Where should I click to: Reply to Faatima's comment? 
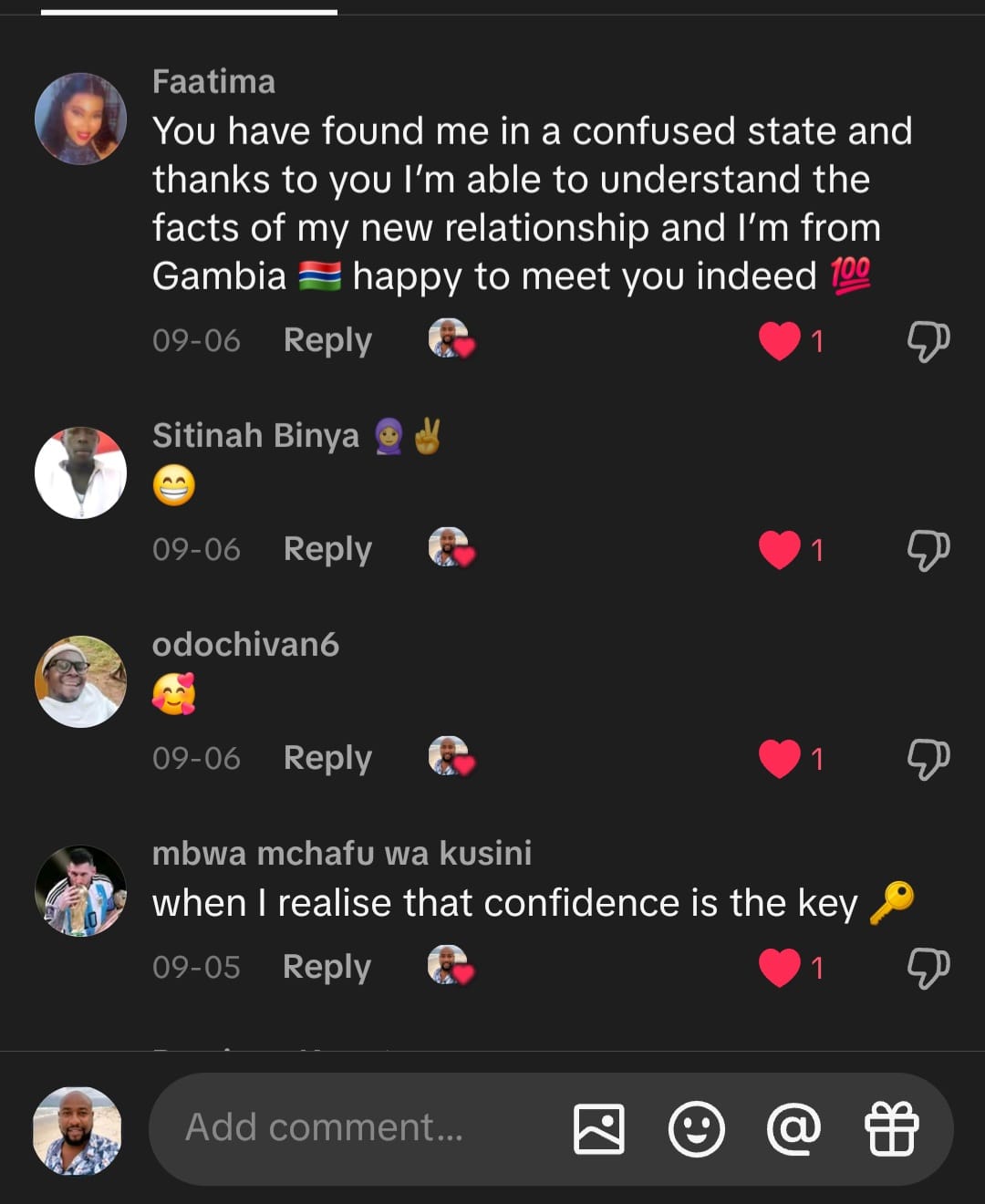(327, 340)
